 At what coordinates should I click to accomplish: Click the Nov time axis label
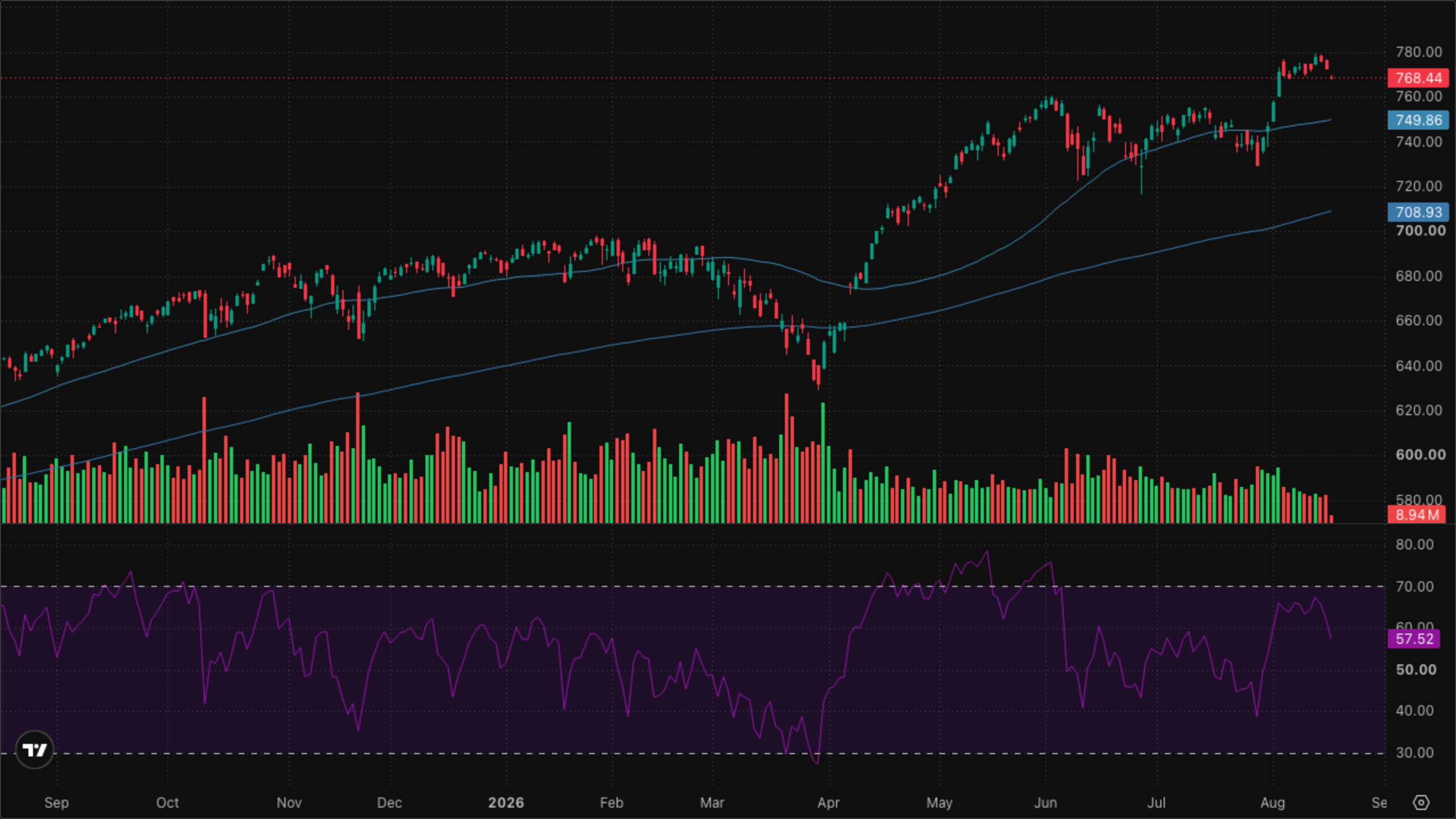[289, 803]
